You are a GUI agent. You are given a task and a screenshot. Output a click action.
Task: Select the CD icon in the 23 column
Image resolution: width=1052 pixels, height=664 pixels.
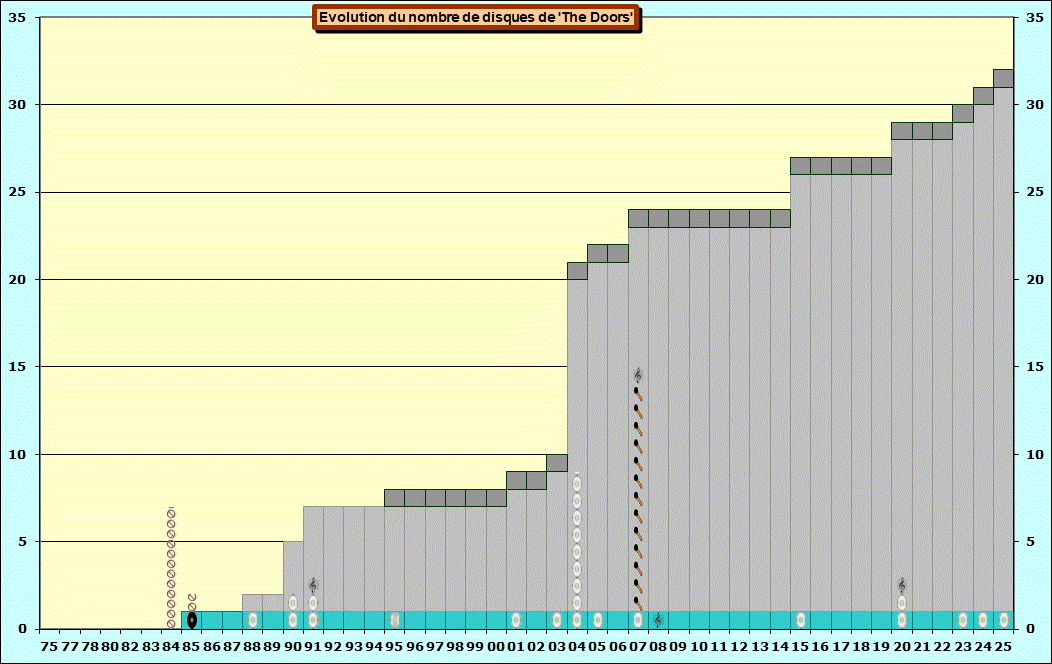(x=963, y=620)
